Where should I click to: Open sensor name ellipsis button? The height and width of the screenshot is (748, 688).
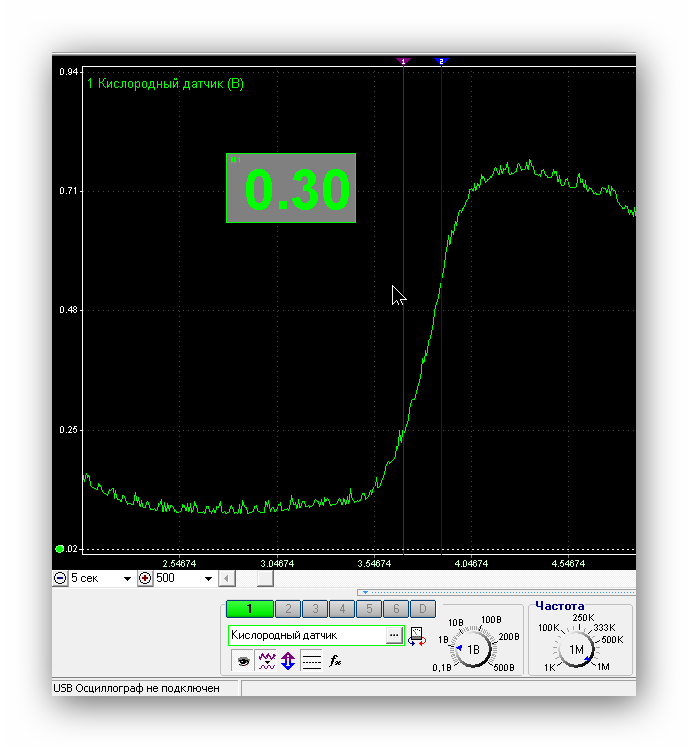[394, 635]
